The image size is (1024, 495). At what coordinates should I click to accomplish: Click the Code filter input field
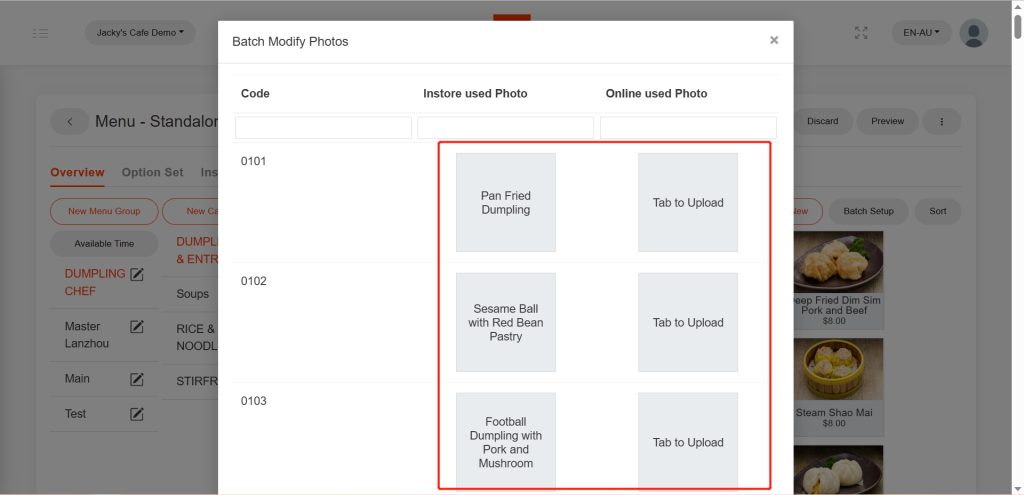point(323,128)
